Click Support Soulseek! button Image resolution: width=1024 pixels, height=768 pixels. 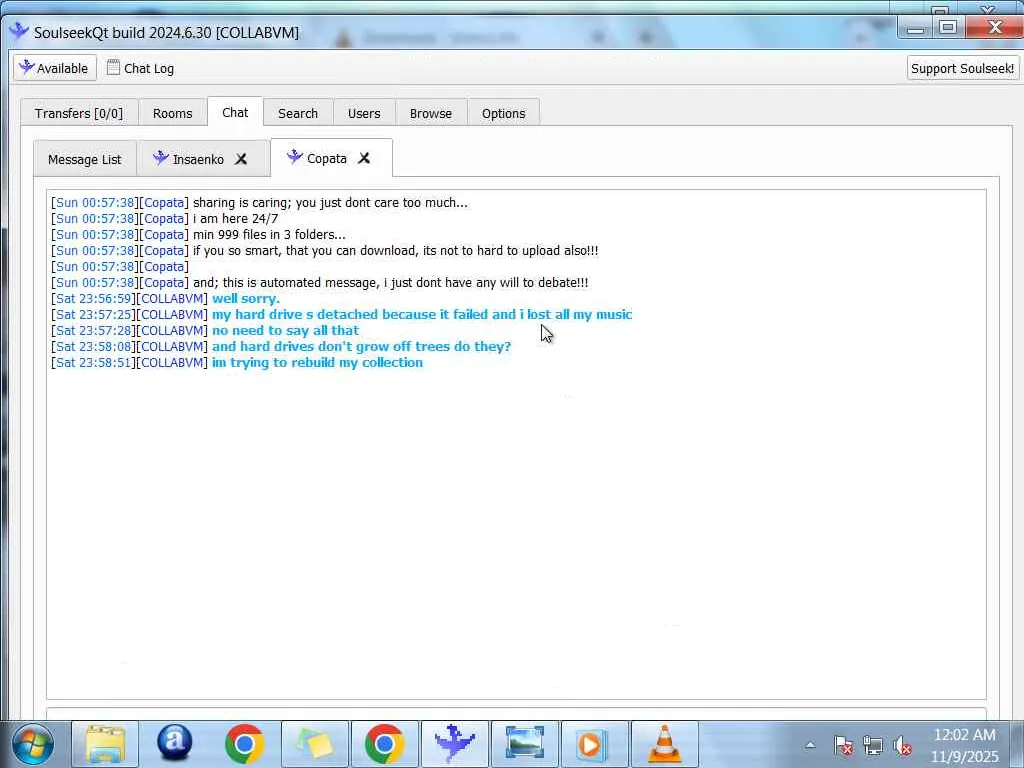click(x=962, y=68)
